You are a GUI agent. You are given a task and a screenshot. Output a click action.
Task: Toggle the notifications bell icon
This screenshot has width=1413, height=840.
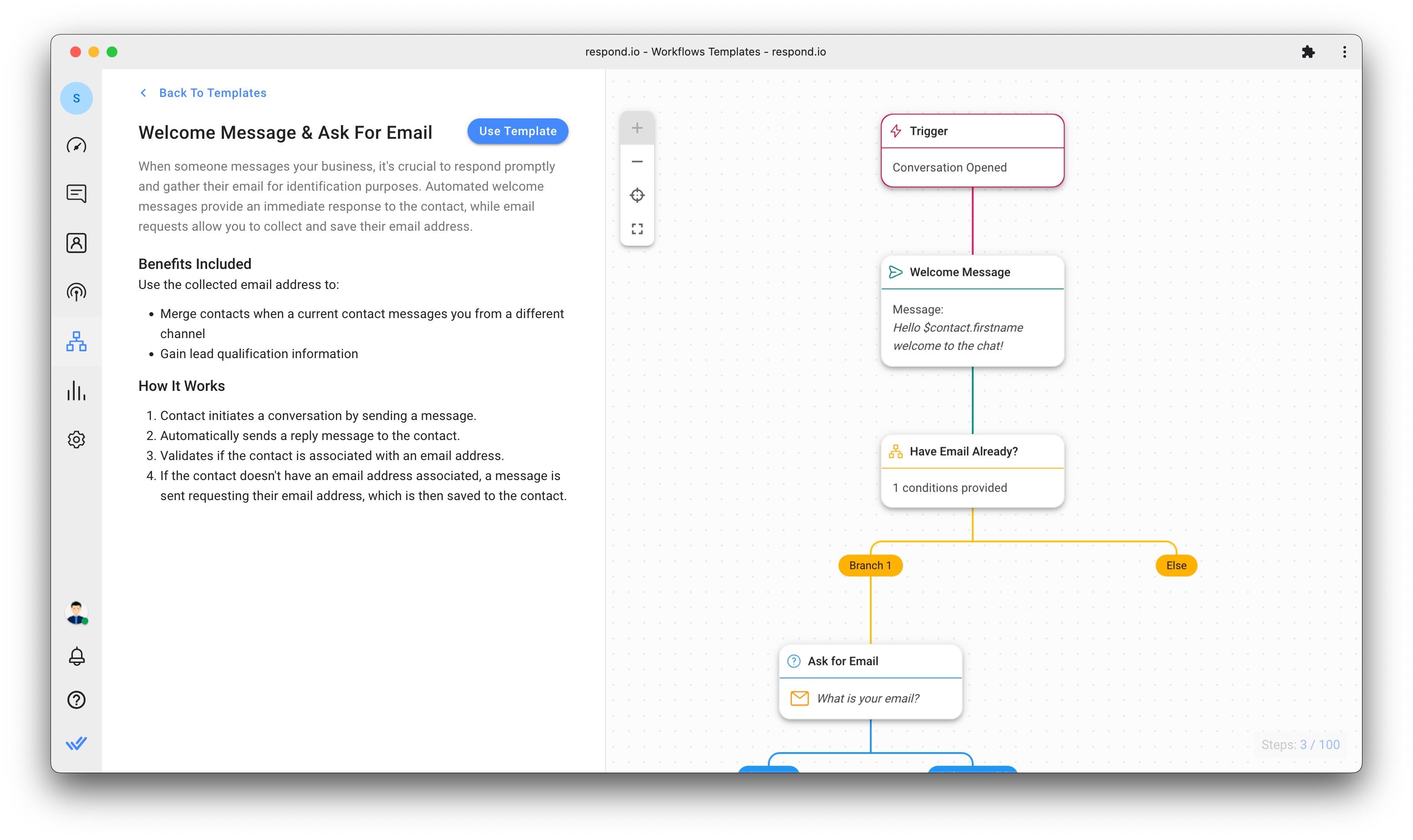77,656
